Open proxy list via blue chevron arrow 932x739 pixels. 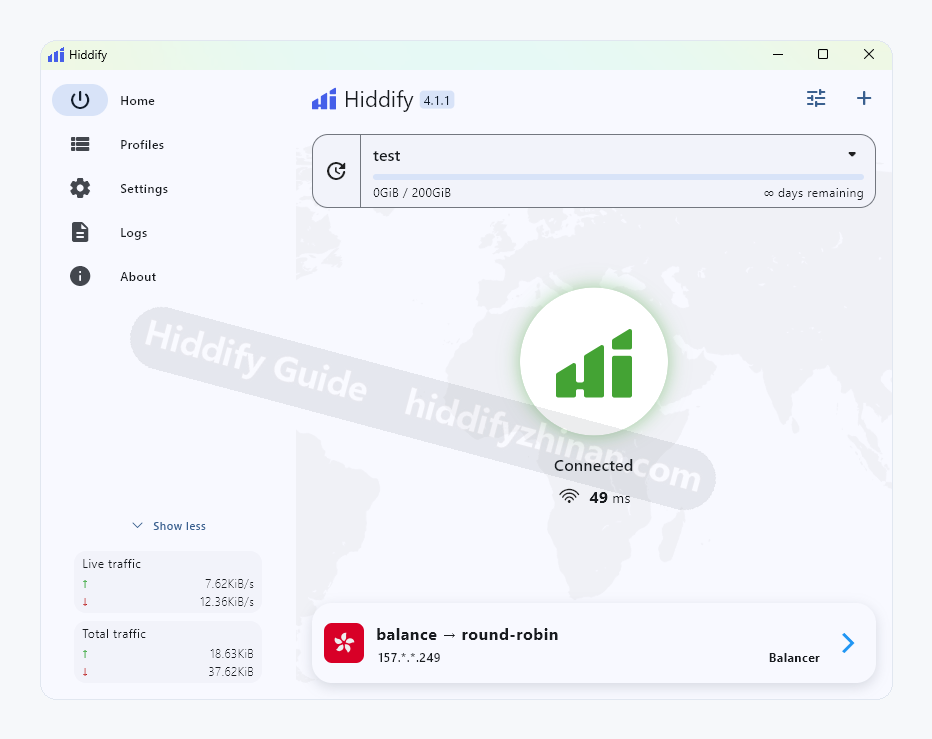pyautogui.click(x=848, y=643)
